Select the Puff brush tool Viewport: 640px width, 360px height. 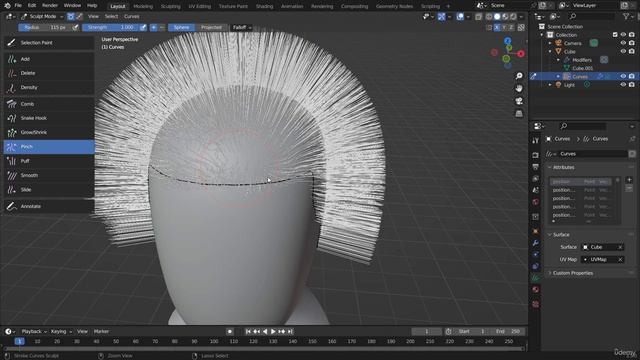[x=49, y=161]
